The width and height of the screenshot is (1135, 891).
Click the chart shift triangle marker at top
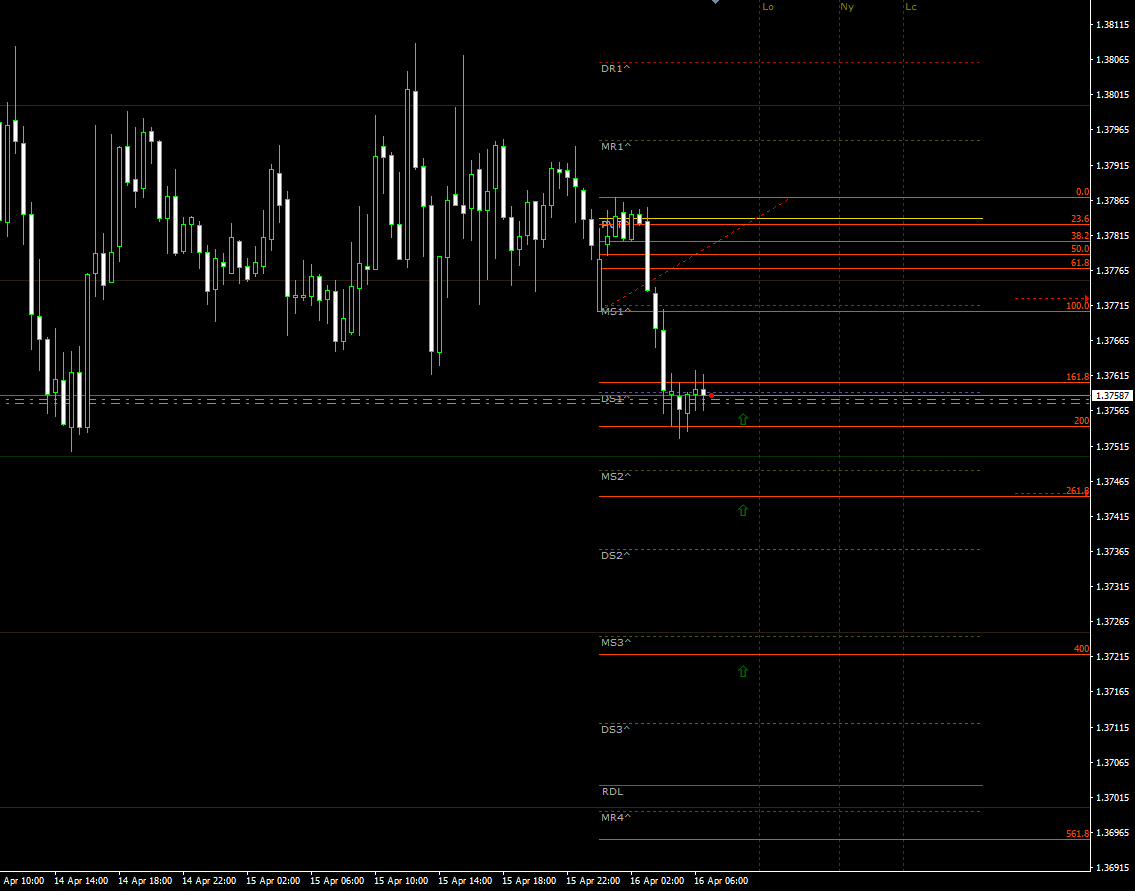tap(715, 3)
